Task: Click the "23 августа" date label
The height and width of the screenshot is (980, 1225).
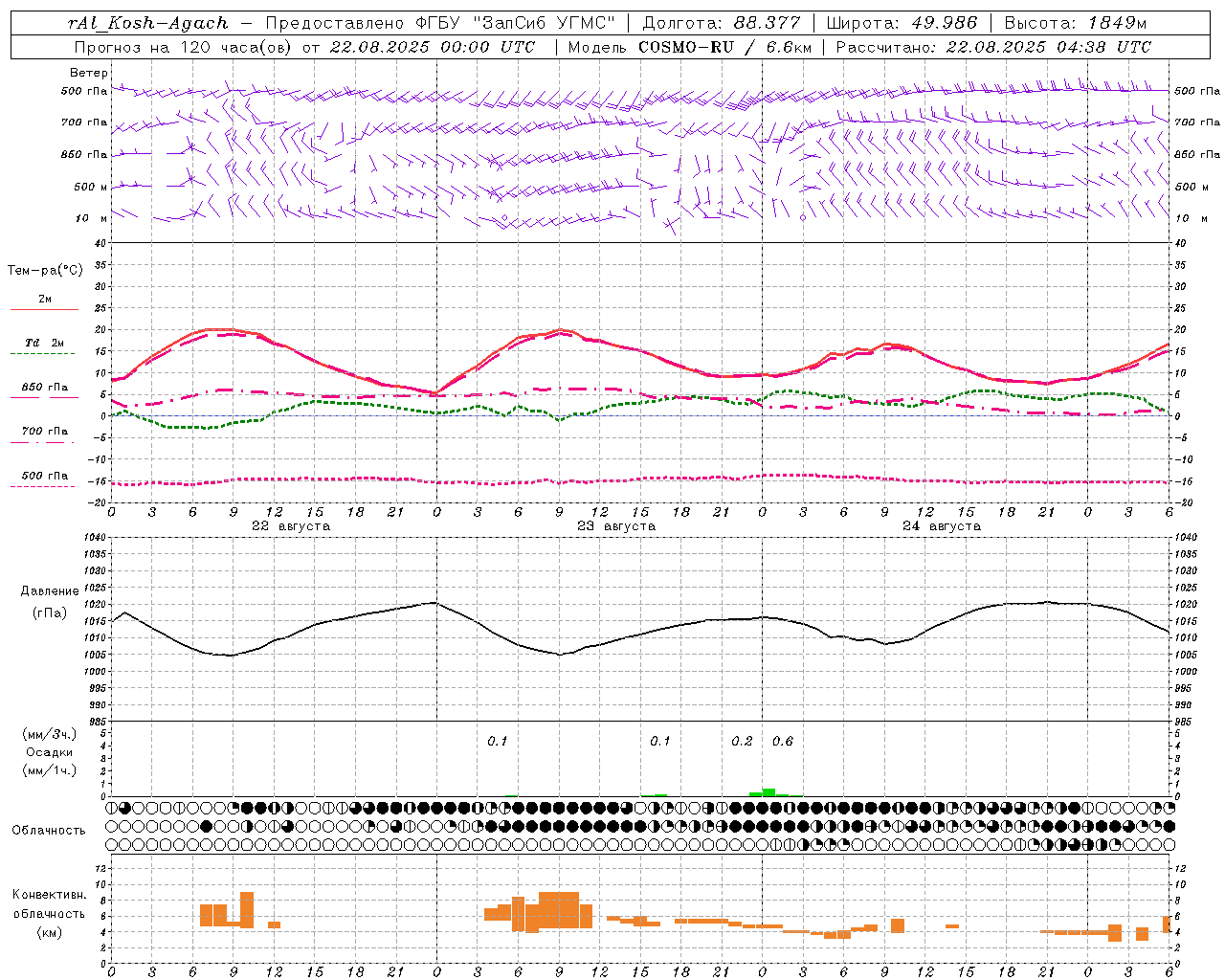Action: 616,525
